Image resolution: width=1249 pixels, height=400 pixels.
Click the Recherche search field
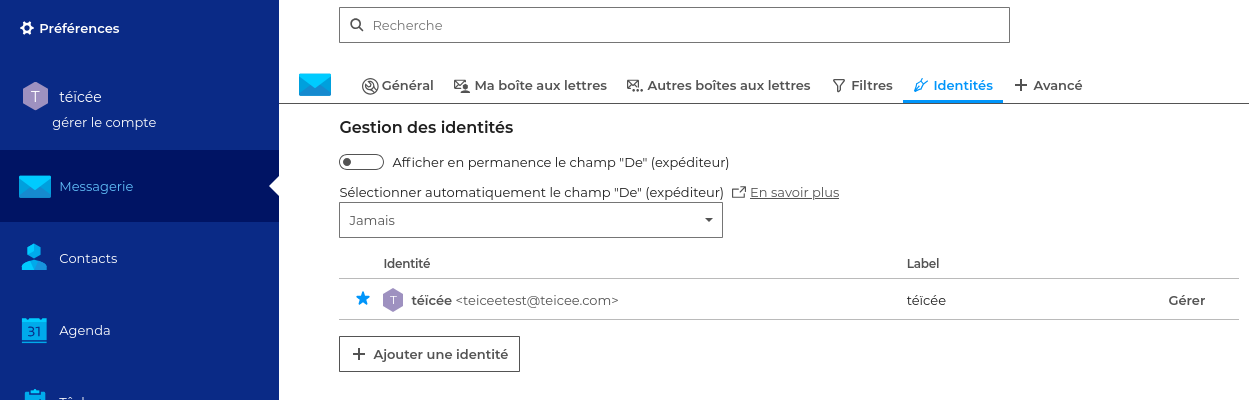tap(674, 25)
